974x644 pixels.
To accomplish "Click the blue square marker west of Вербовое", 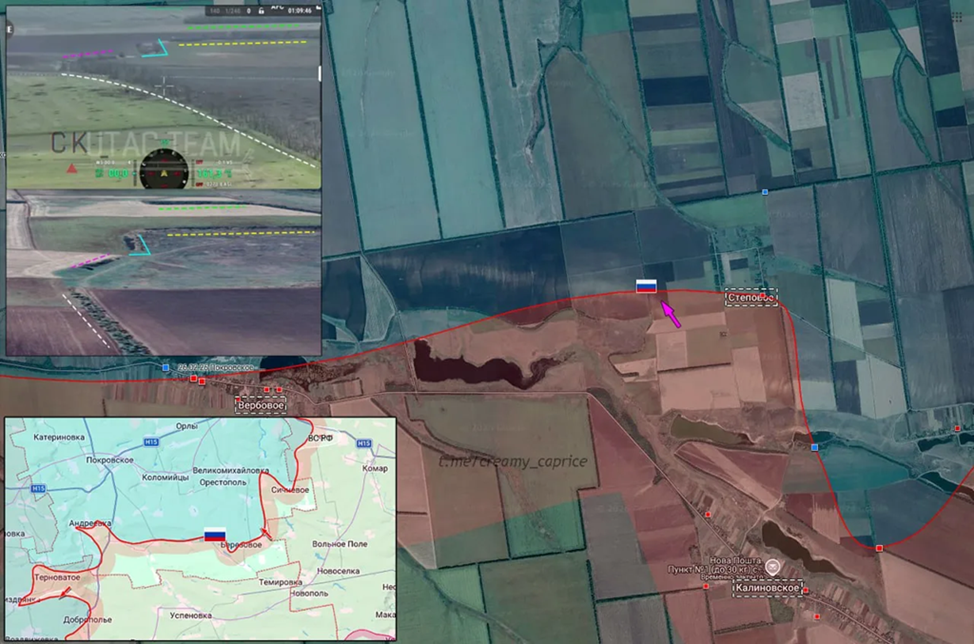I will click(x=166, y=368).
